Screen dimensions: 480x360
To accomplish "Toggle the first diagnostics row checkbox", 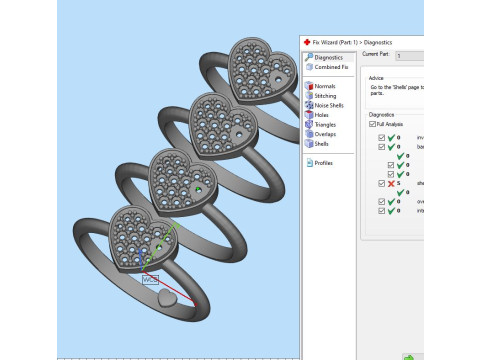I will point(382,138).
